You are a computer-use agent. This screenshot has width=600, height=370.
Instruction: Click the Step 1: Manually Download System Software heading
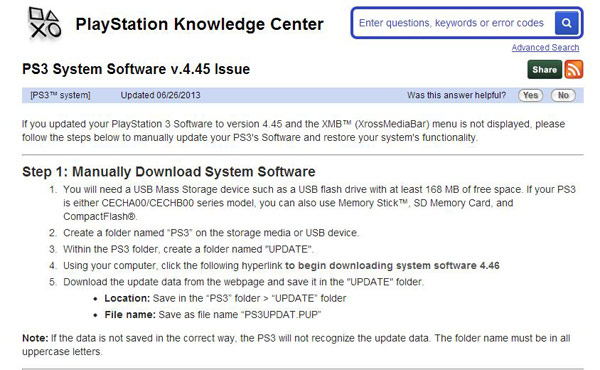[x=169, y=172]
